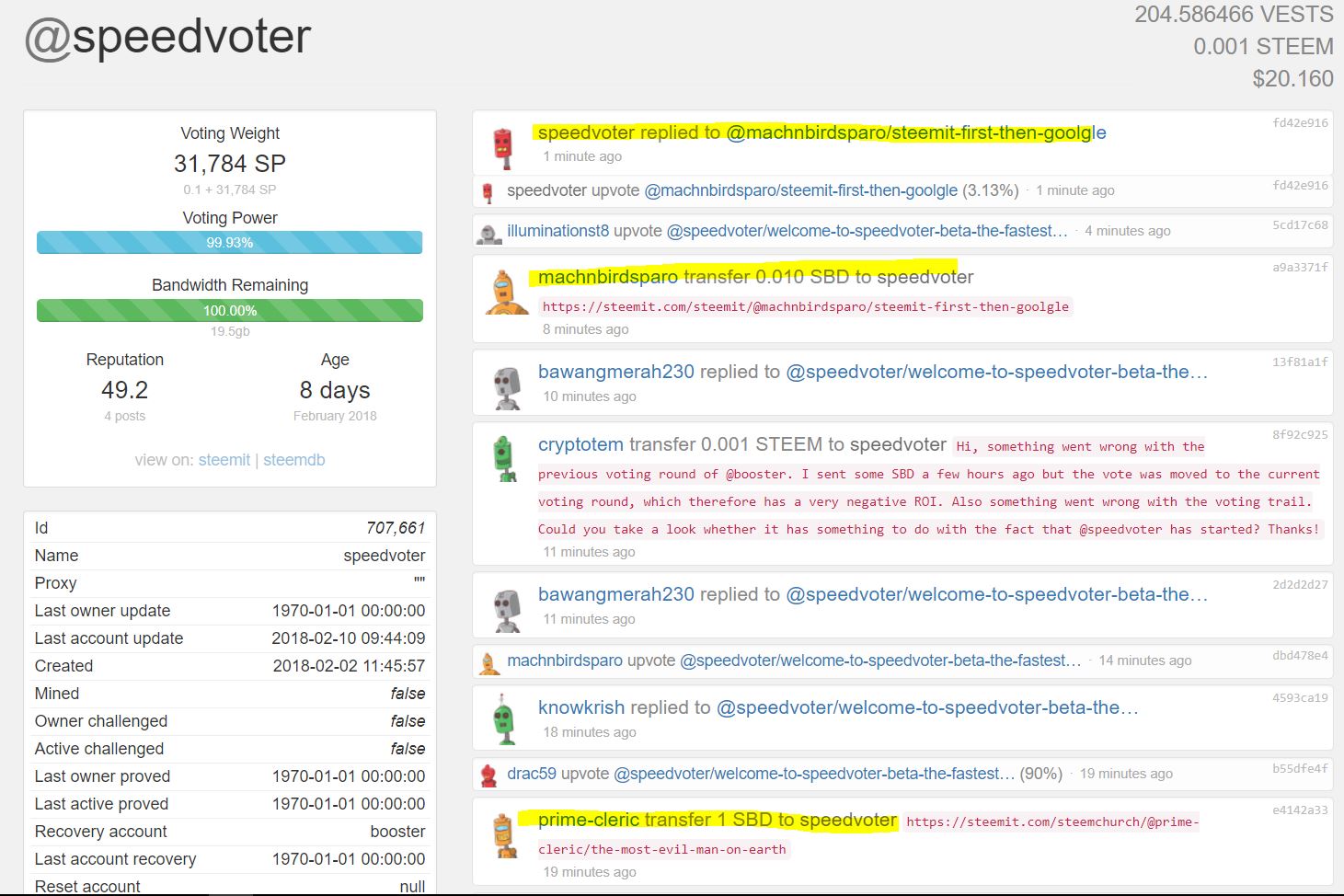Click the Bandwidth Remaining 100.00% bar
The image size is (1344, 896).
tap(230, 311)
